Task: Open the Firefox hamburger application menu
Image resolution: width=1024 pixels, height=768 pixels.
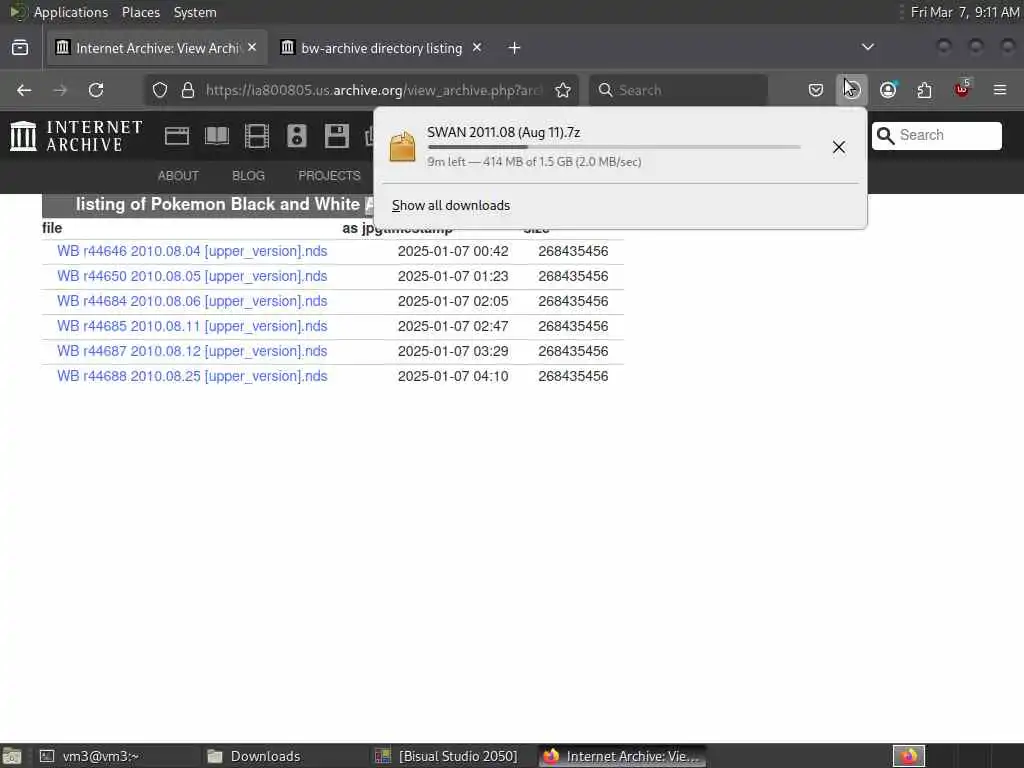Action: pyautogui.click(x=1000, y=90)
